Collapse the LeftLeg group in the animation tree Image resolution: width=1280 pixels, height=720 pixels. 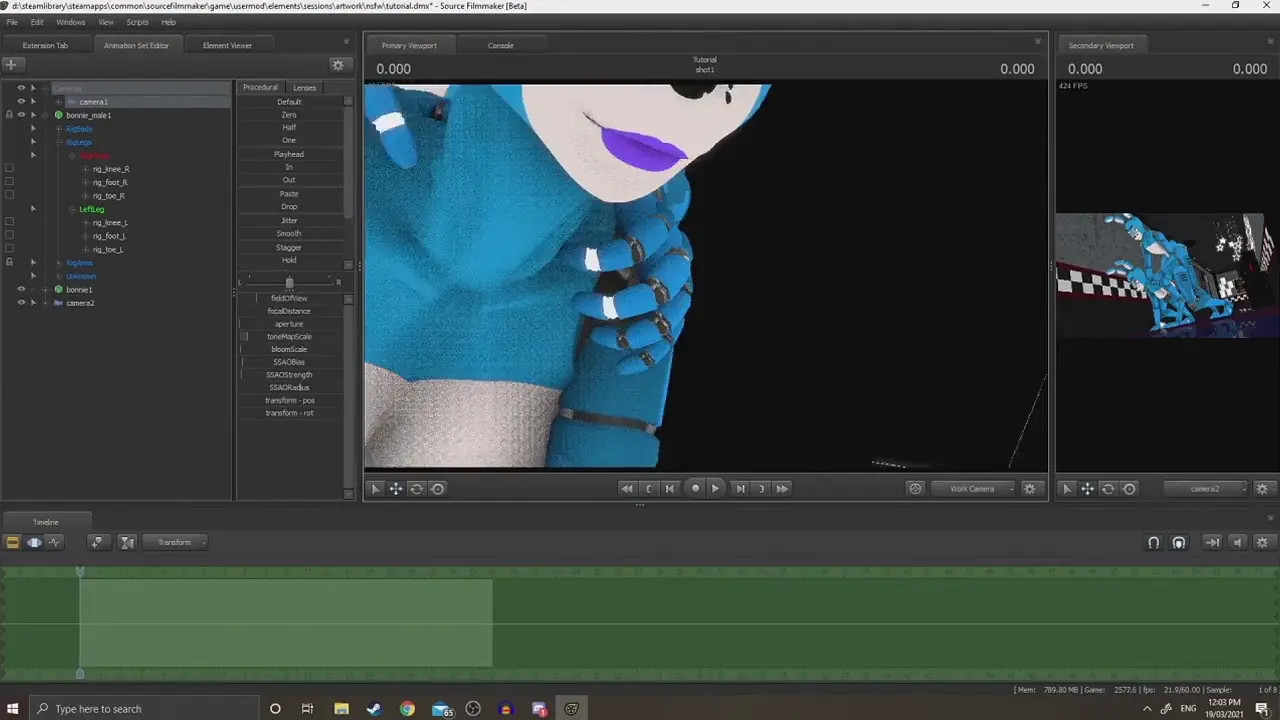[x=72, y=209]
